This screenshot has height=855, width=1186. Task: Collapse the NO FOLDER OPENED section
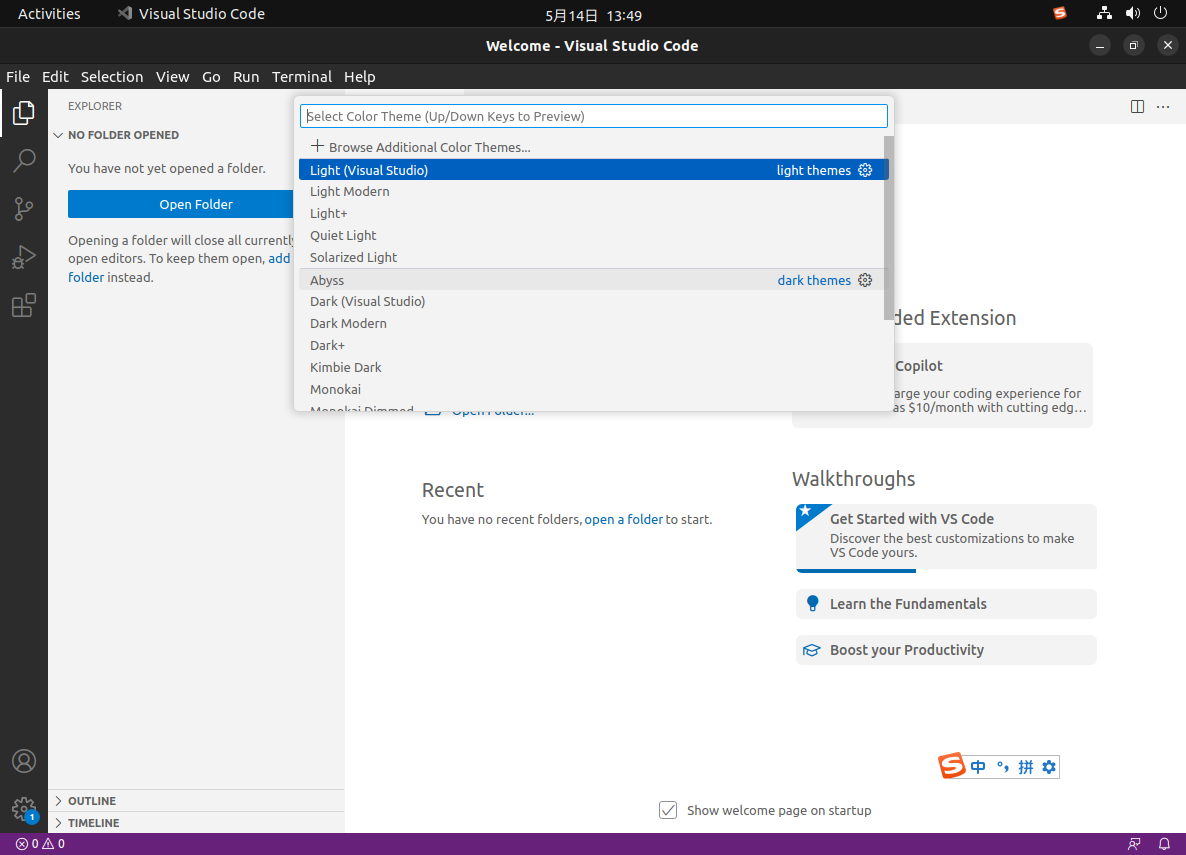click(x=197, y=135)
